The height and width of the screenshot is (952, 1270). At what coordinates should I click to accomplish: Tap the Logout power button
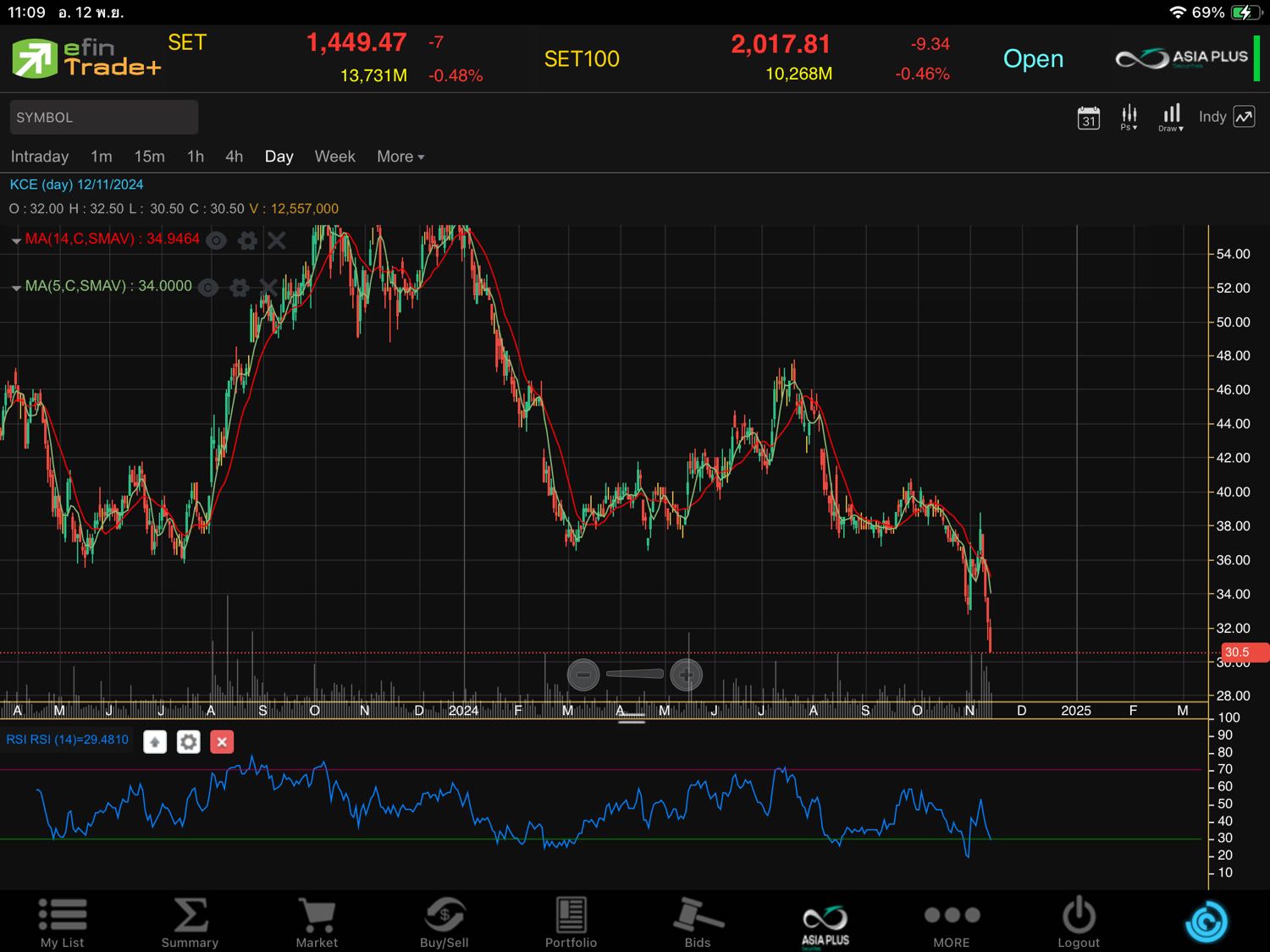pos(1079,922)
